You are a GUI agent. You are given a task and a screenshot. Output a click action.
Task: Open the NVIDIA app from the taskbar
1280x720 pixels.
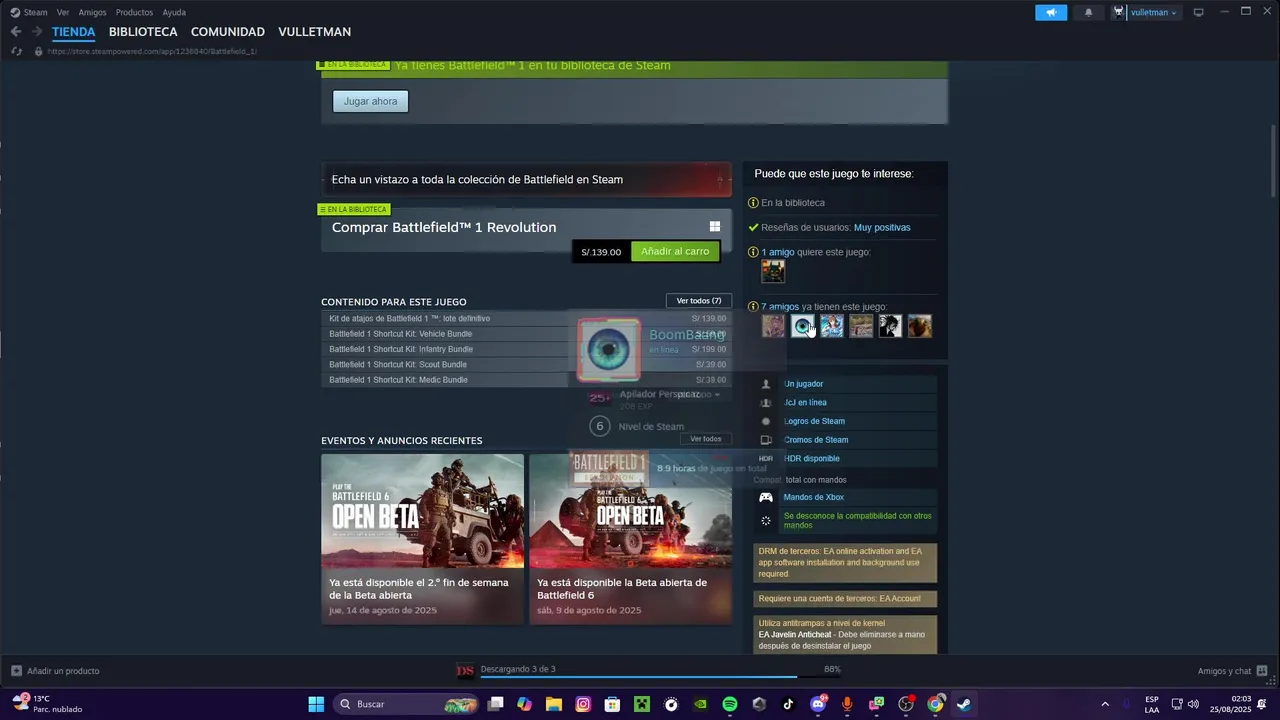click(700, 704)
